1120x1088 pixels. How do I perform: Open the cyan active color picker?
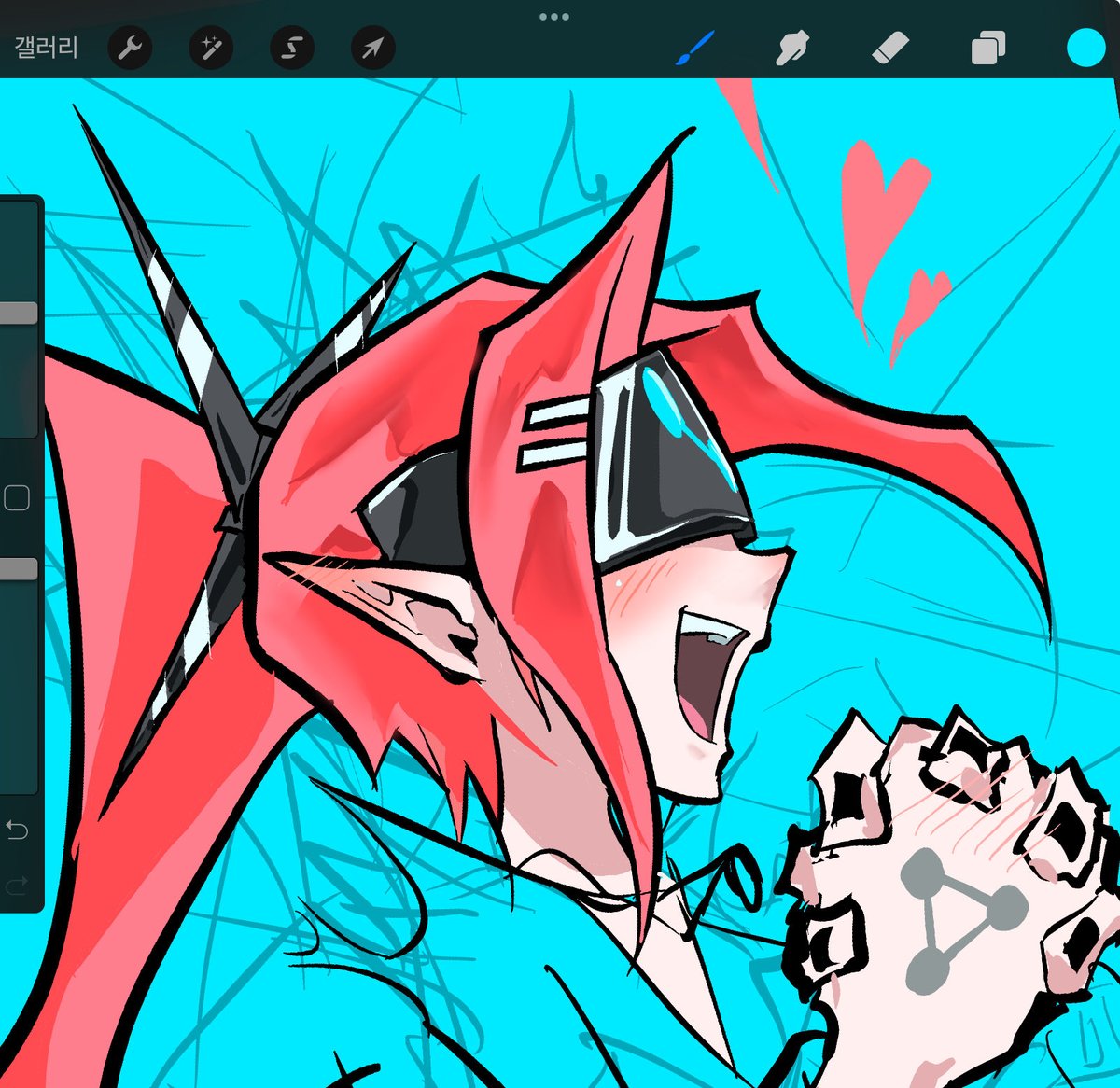click(x=1086, y=48)
